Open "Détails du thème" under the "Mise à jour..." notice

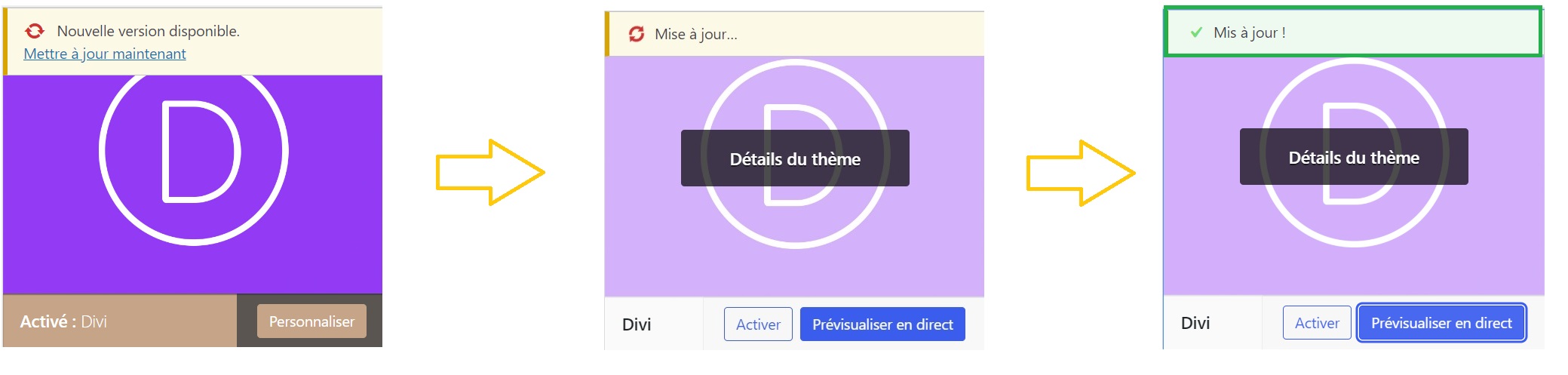[795, 158]
